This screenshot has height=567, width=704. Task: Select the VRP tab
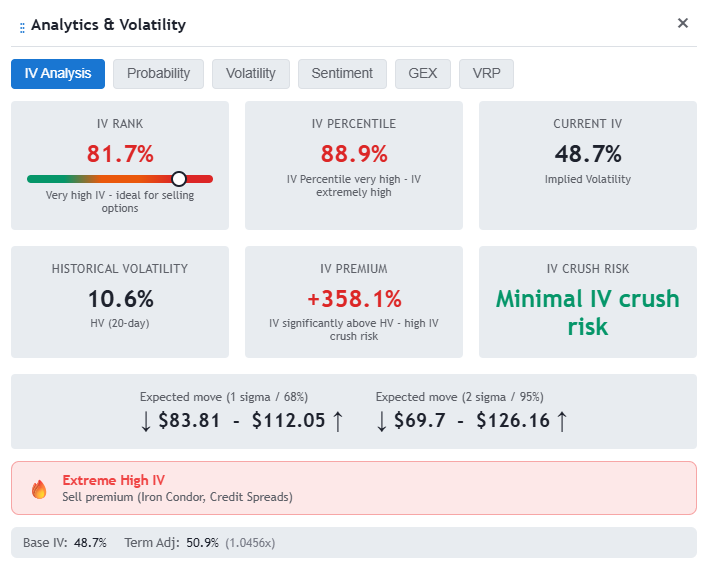tap(486, 74)
